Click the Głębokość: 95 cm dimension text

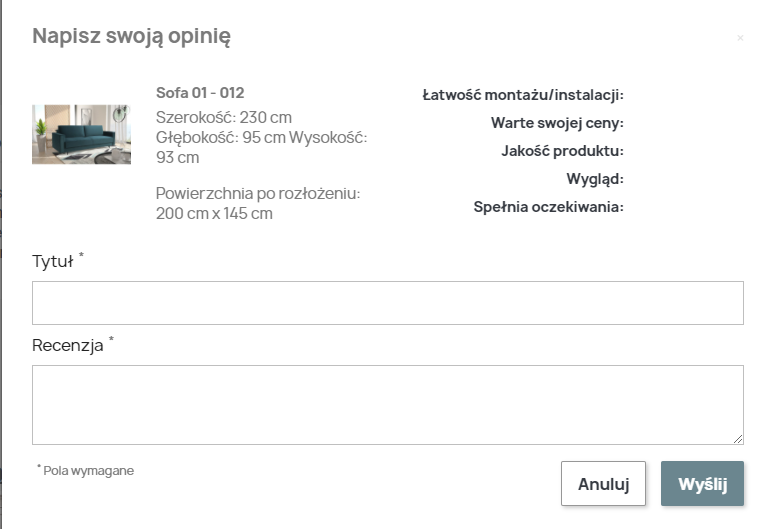(220, 137)
